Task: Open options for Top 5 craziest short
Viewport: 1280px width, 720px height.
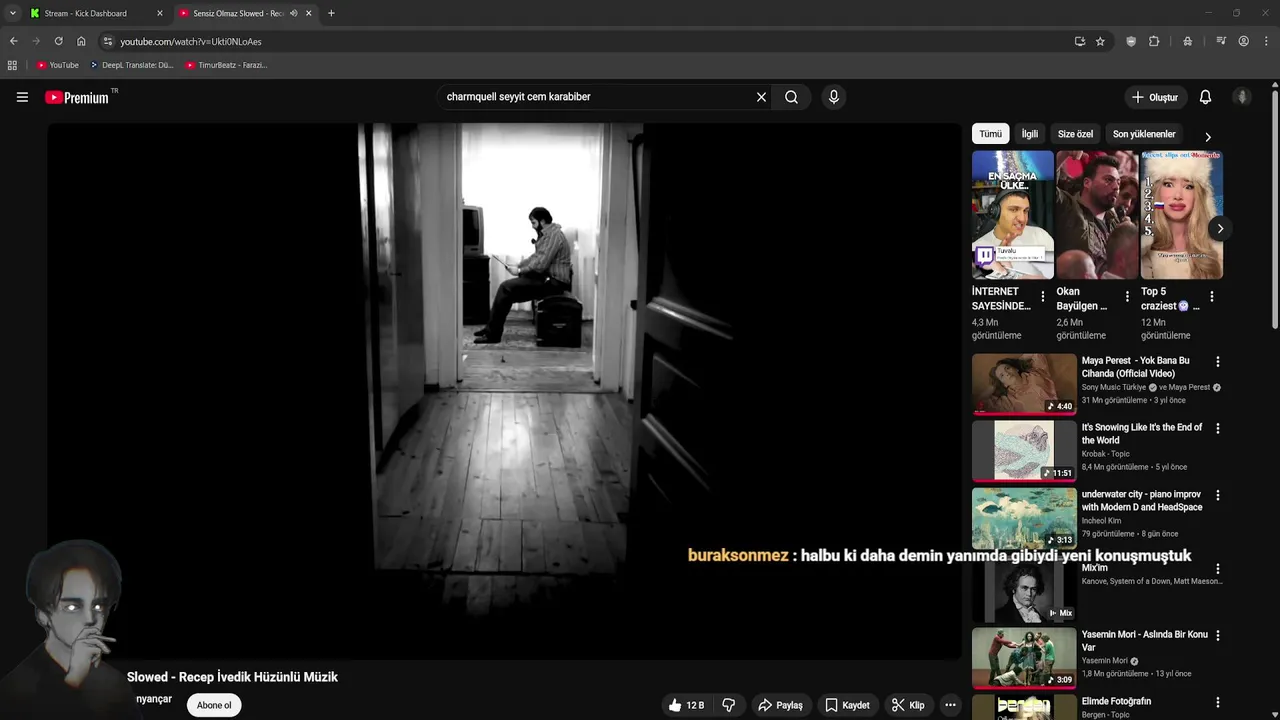Action: [x=1211, y=296]
